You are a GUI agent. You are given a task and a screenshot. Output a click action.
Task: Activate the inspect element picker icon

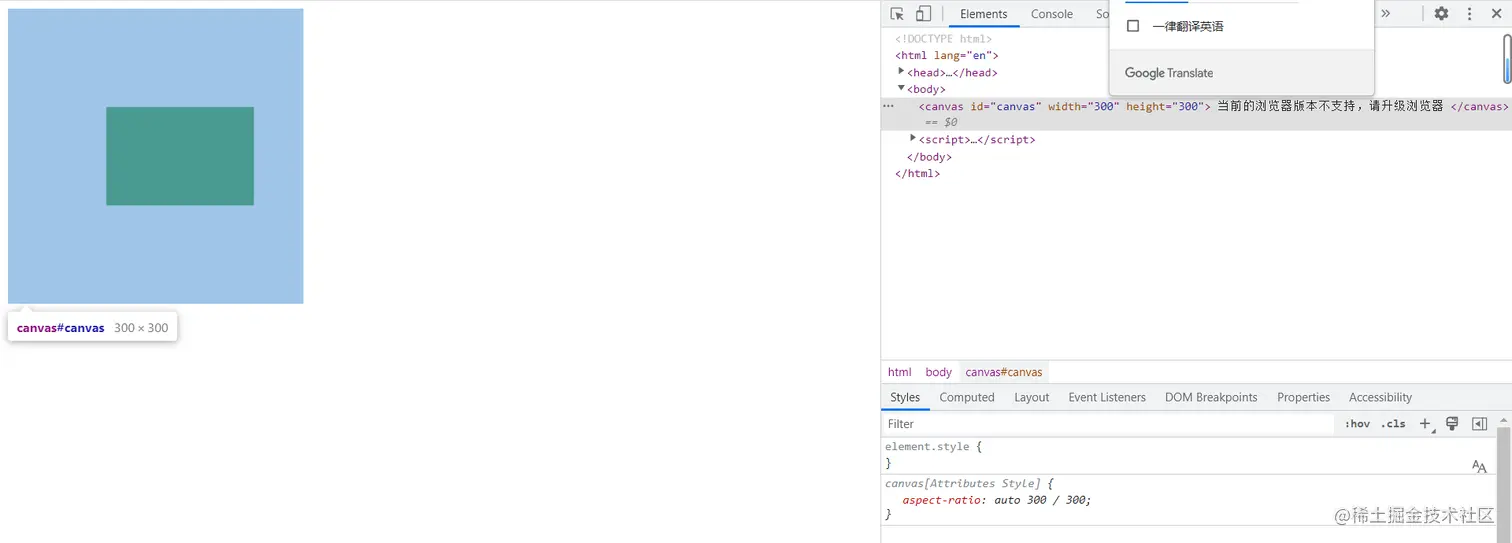click(x=897, y=14)
